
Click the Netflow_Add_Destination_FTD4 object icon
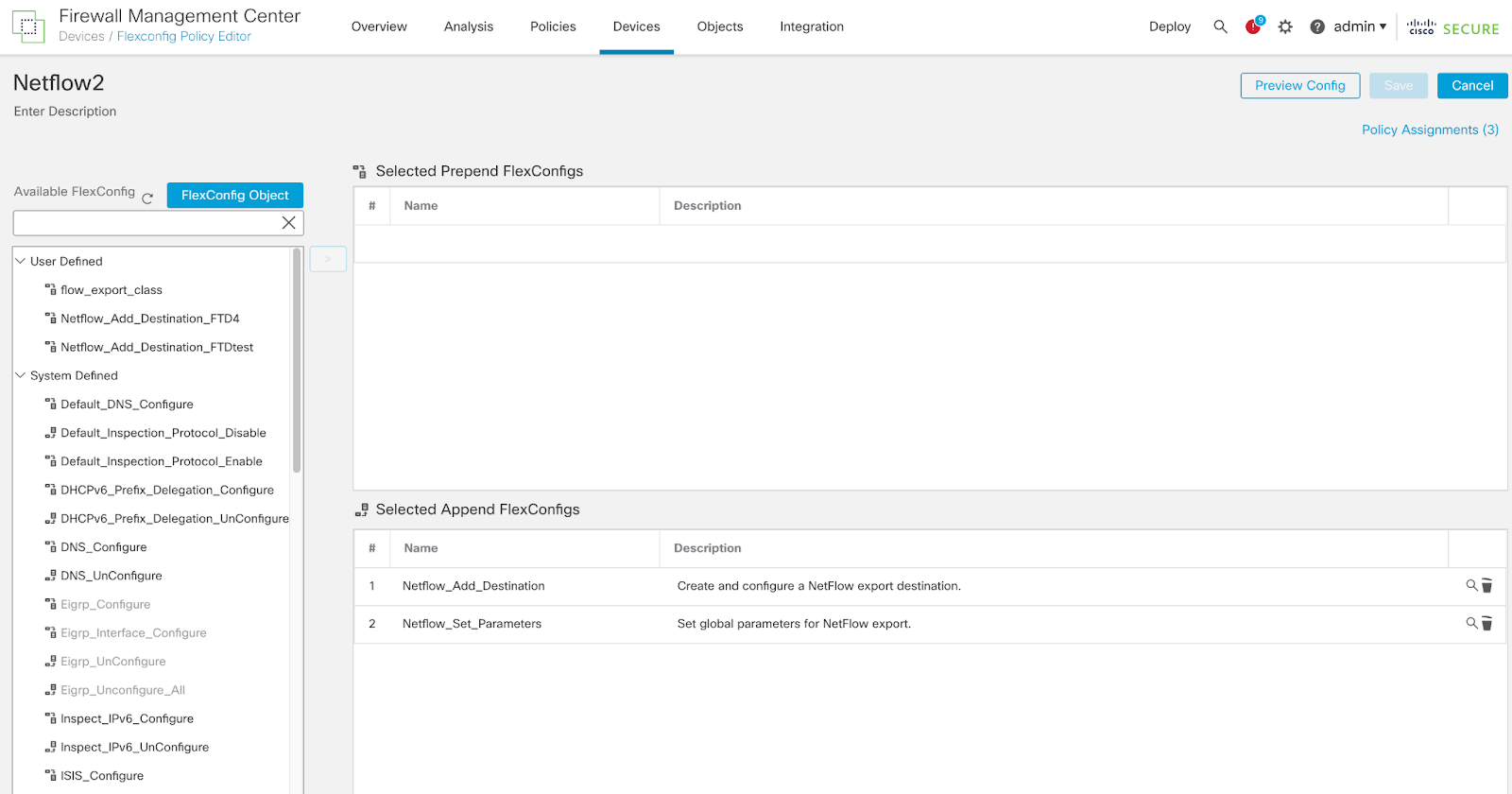pyautogui.click(x=51, y=319)
